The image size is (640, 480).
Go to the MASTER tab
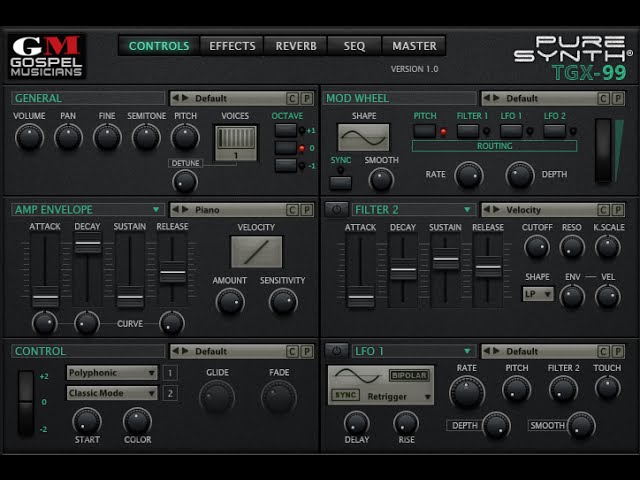pos(414,46)
